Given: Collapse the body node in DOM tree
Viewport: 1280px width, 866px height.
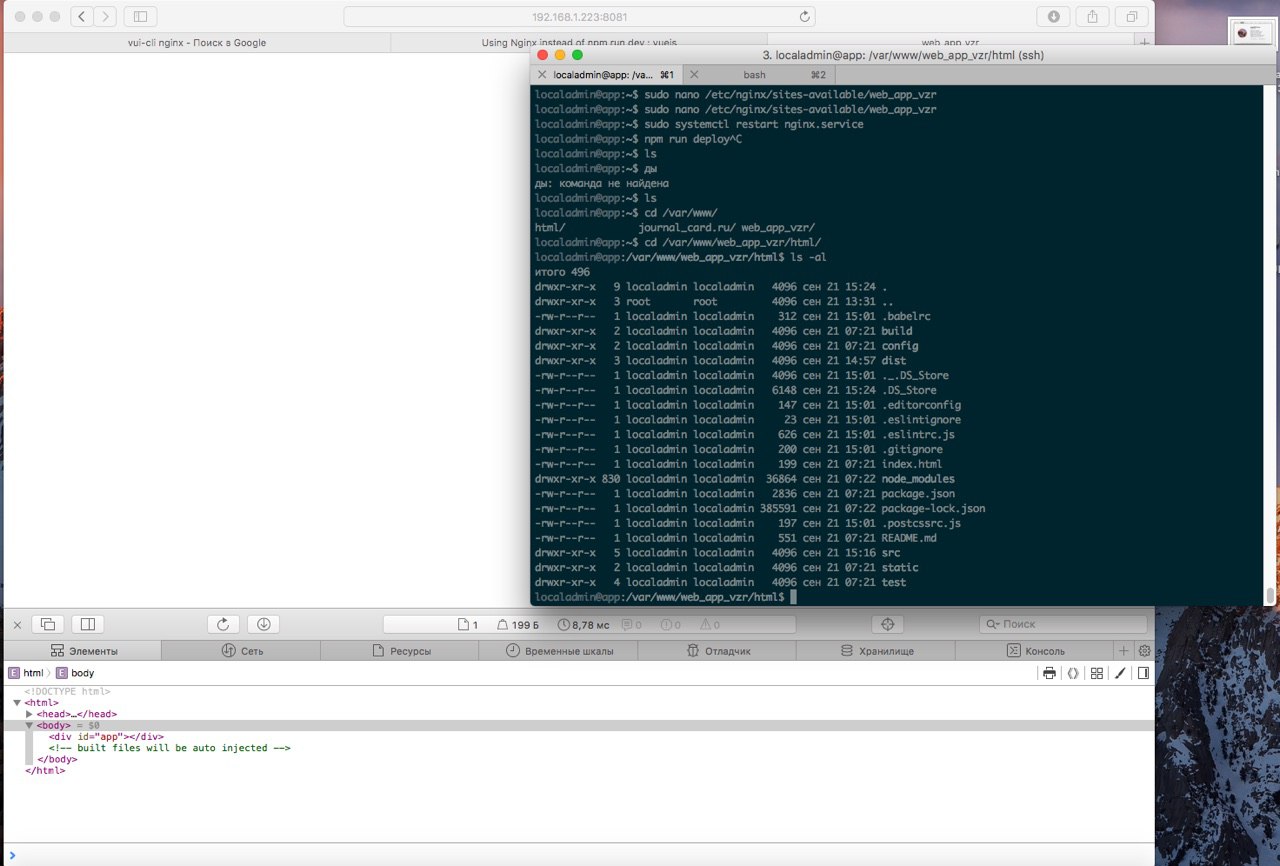Looking at the screenshot, I should 29,725.
